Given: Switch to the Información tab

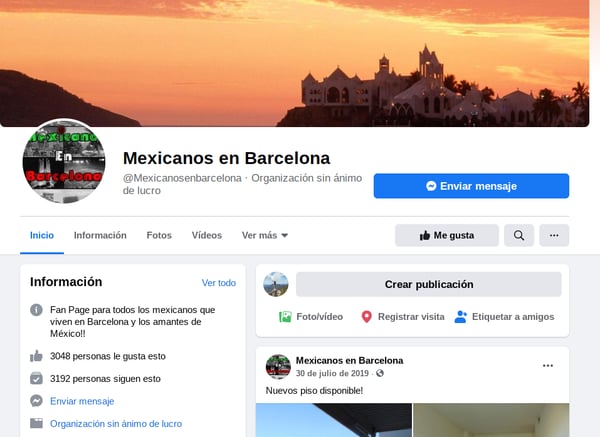Looking at the screenshot, I should point(100,235).
